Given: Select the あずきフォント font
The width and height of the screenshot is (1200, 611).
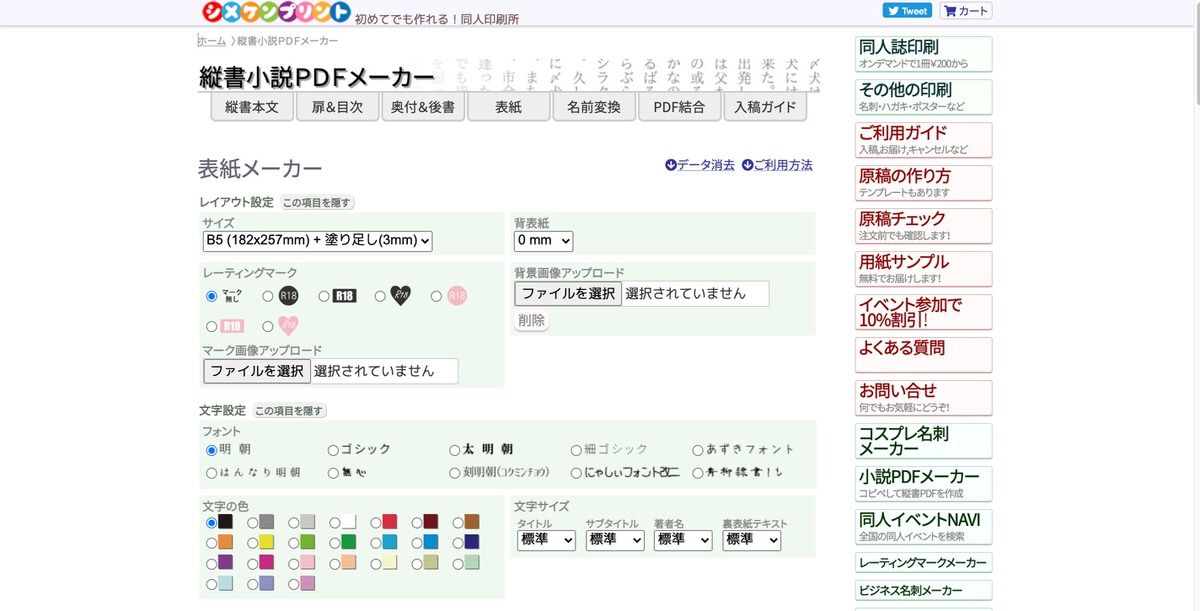Looking at the screenshot, I should [x=697, y=449].
